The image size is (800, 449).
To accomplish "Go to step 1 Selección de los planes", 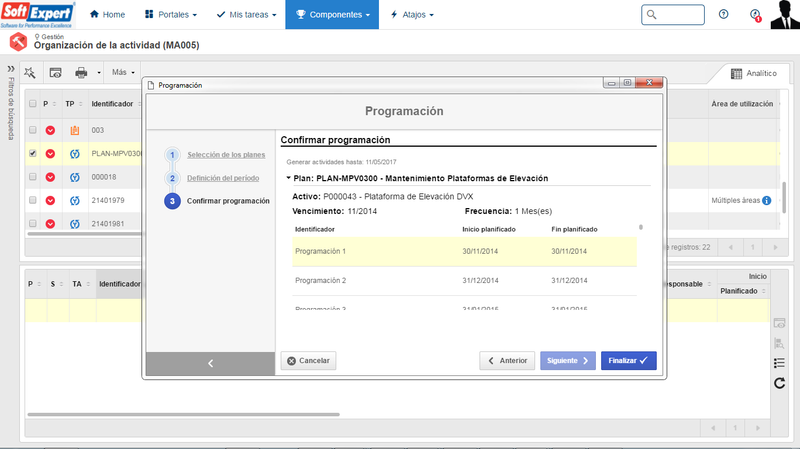I will click(x=226, y=155).
